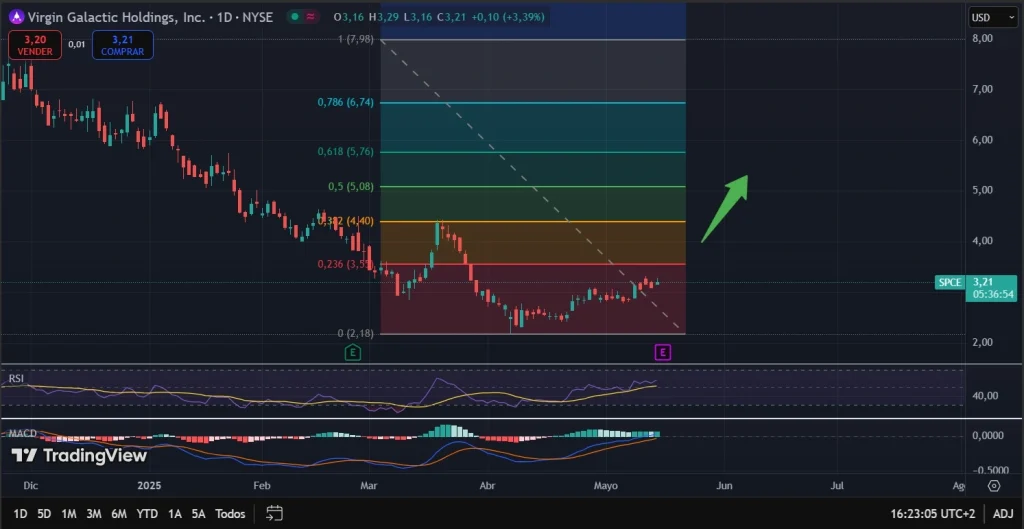Screen dimensions: 1024x529
Task: Select the 1M time range
Action: pos(69,514)
